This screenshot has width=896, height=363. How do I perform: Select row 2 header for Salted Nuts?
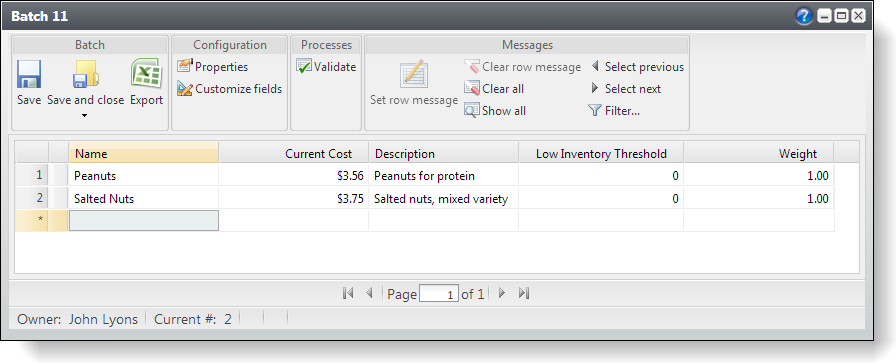[32, 198]
